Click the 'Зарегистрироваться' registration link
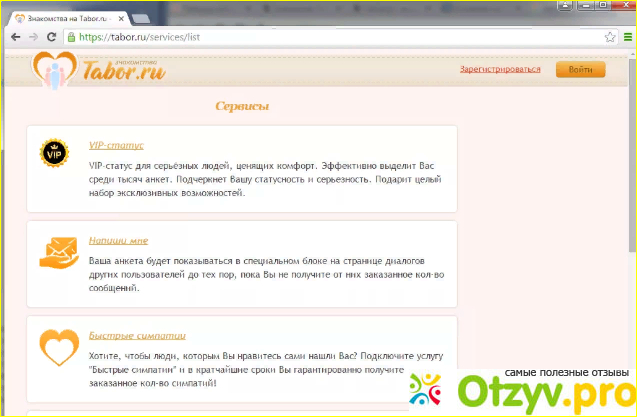 pyautogui.click(x=500, y=69)
